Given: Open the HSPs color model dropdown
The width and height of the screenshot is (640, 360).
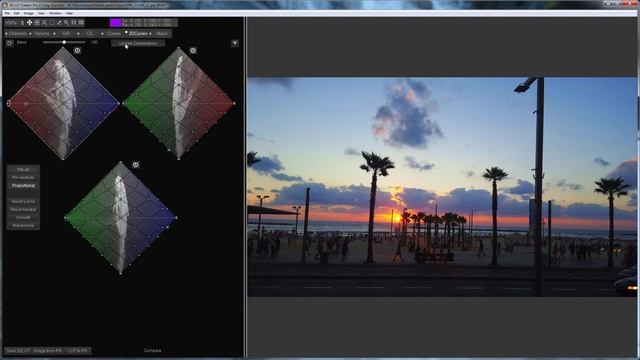Looking at the screenshot, I should (11, 23).
